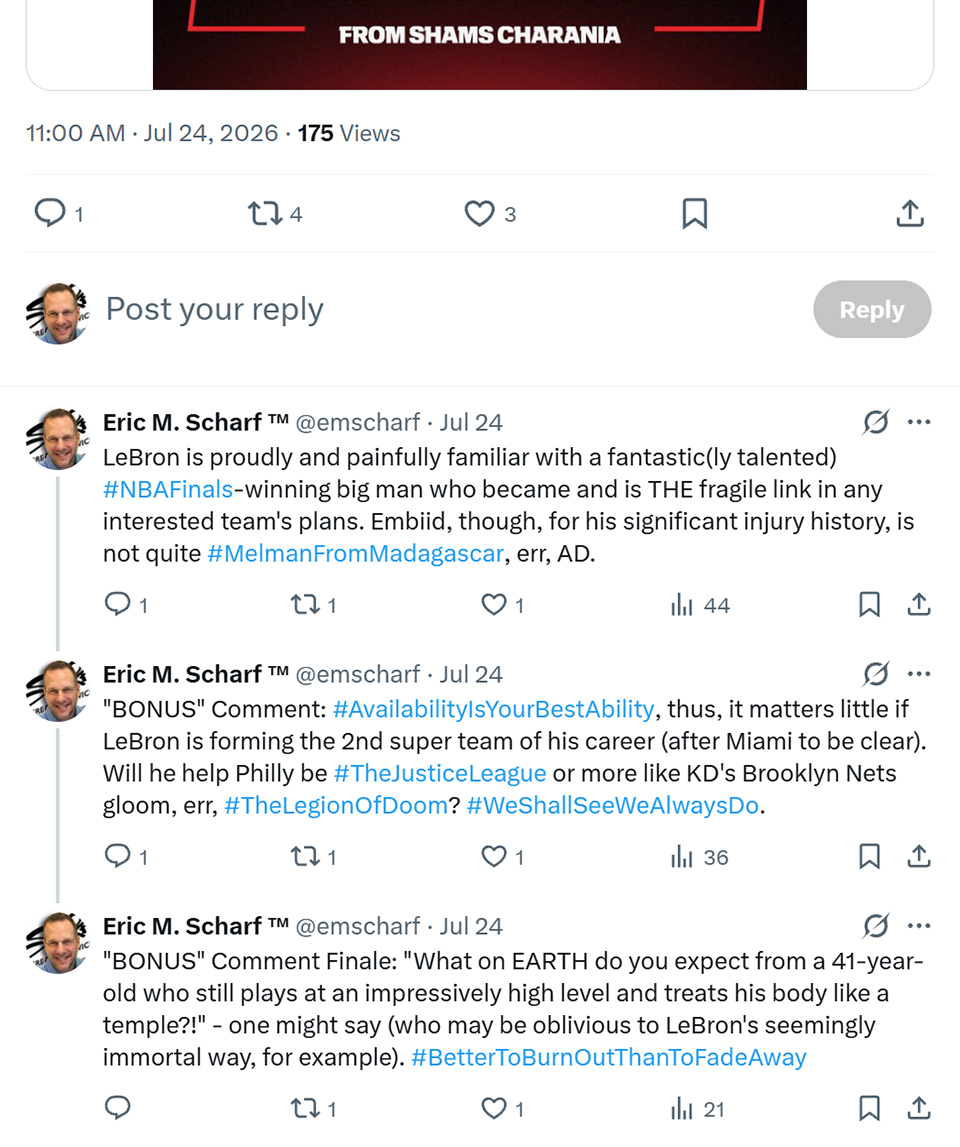The width and height of the screenshot is (960, 1147).
Task: Open replies on the main post
Action: click(59, 214)
